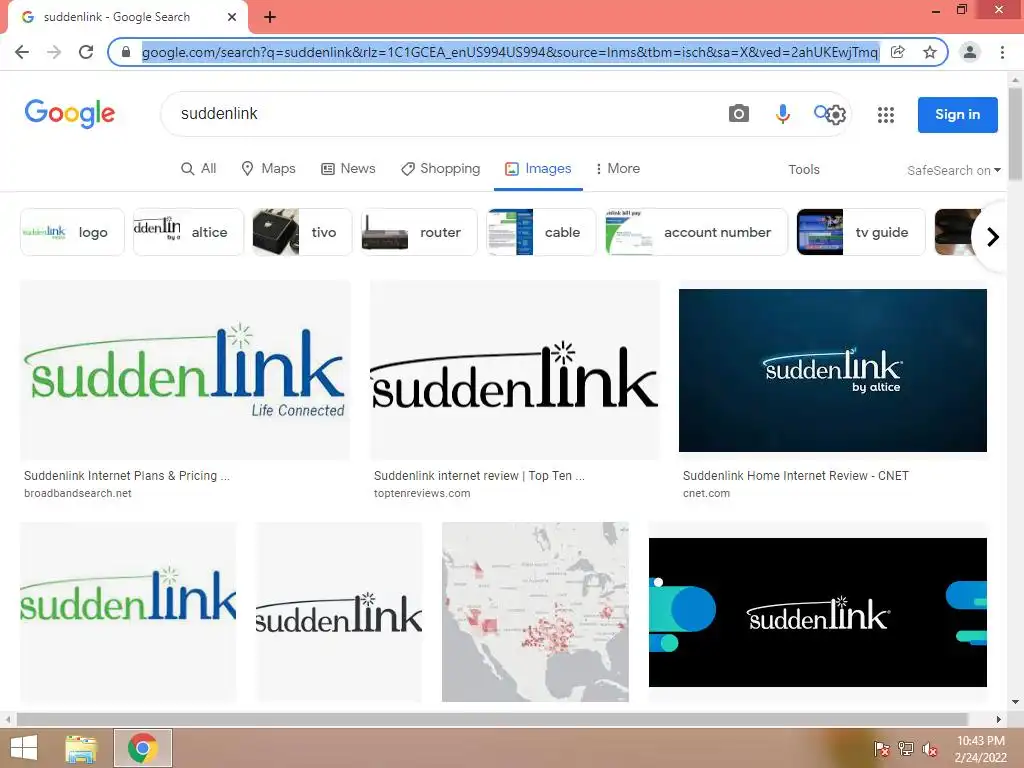The width and height of the screenshot is (1024, 768).
Task: Open the second-row green and blue suddenlink logo
Action: 128,612
